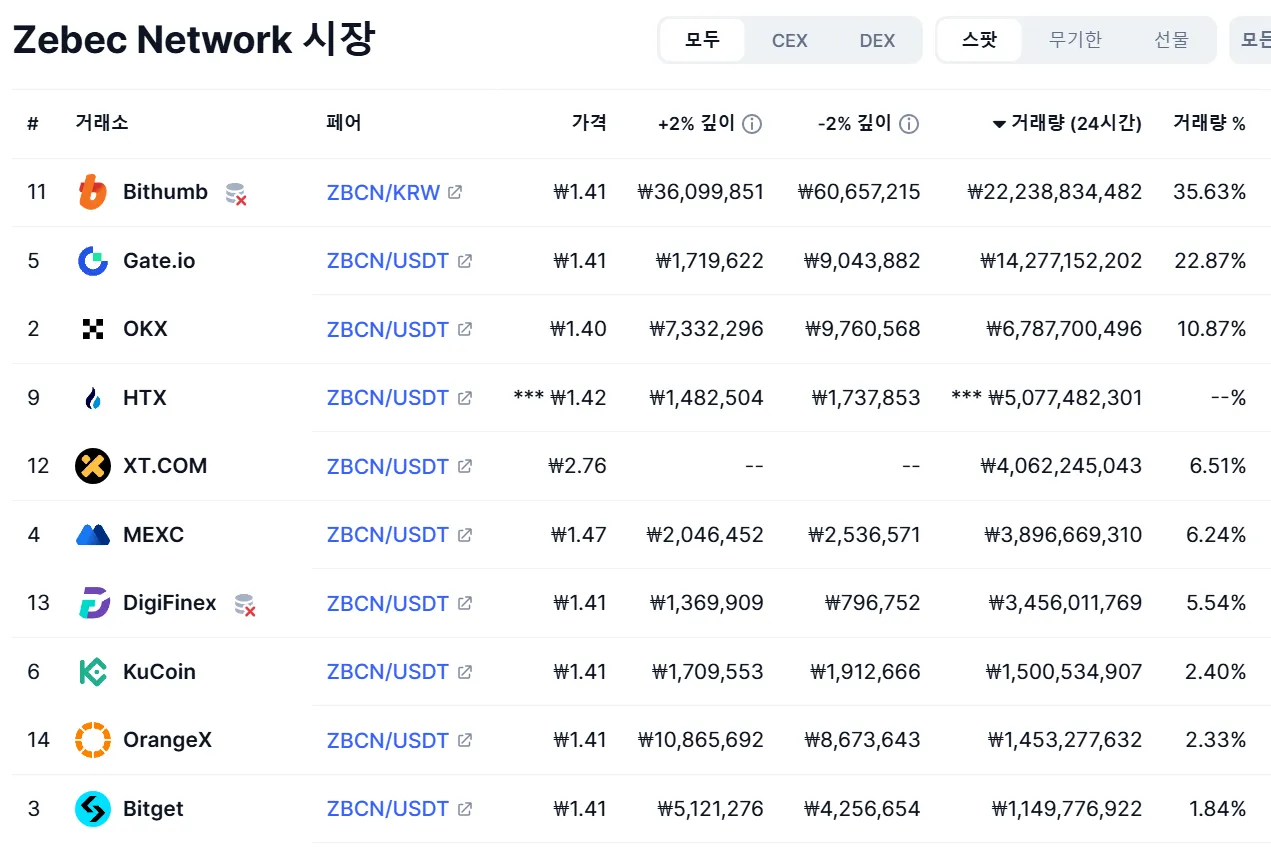This screenshot has width=1271, height=853.
Task: Select the 스팟 market type tab
Action: coord(980,40)
